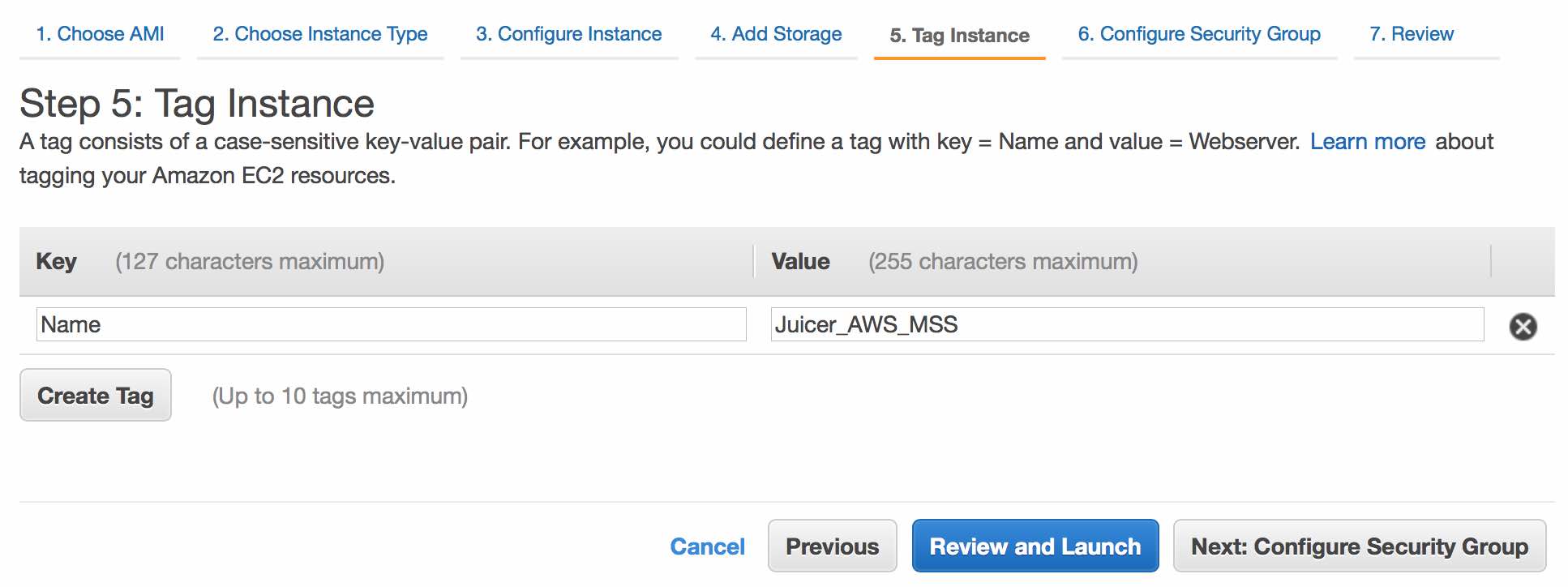This screenshot has width=1568, height=587.
Task: Jump to the Add Storage step
Action: coord(776,34)
